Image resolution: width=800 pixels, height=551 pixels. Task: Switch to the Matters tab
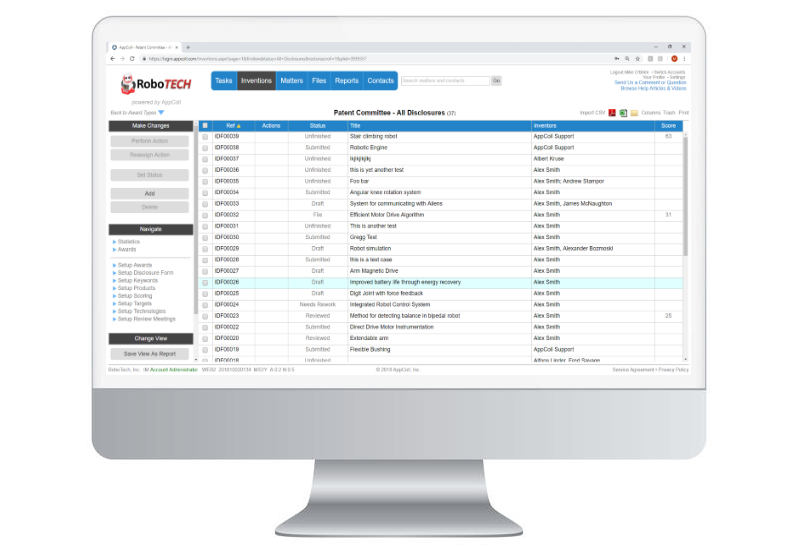[291, 80]
